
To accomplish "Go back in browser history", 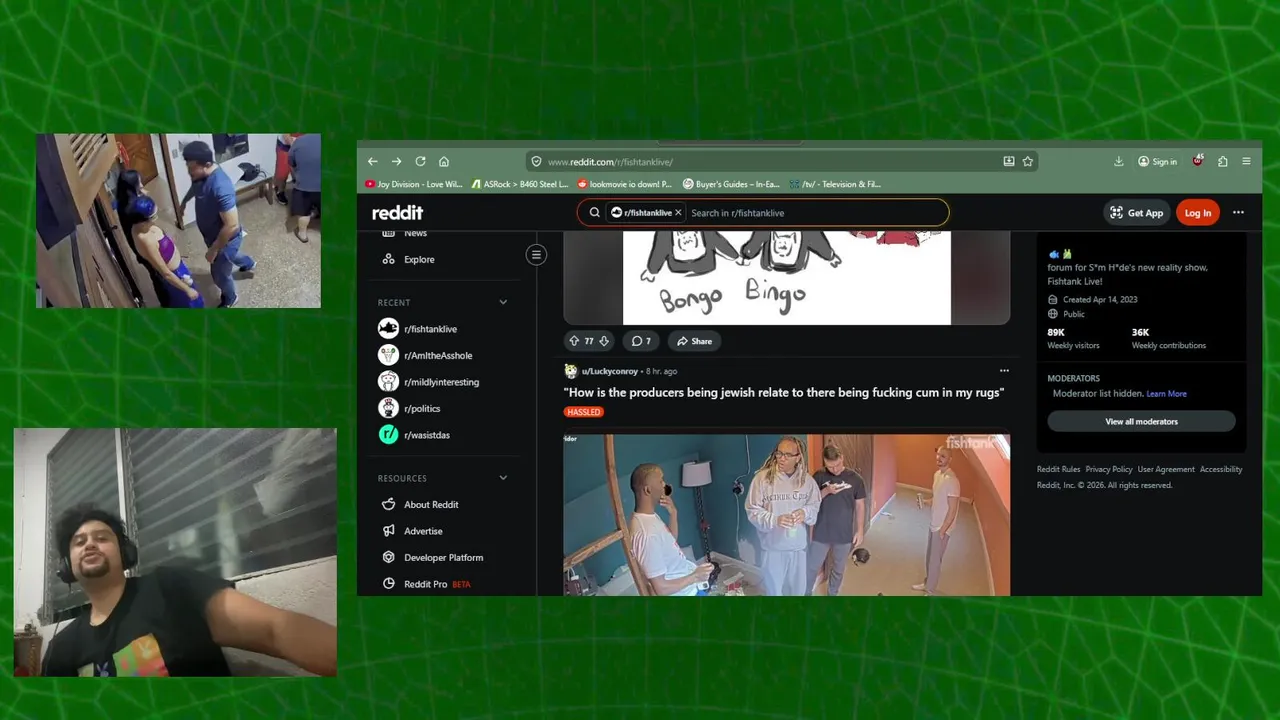I will coord(373,161).
